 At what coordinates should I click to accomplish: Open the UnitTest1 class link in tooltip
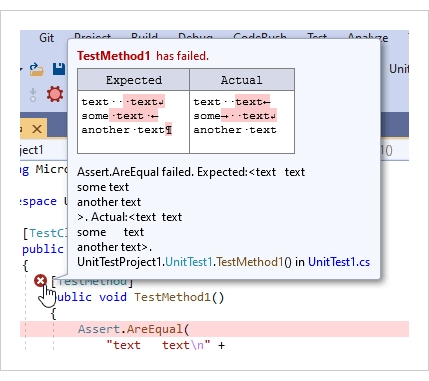[189, 262]
